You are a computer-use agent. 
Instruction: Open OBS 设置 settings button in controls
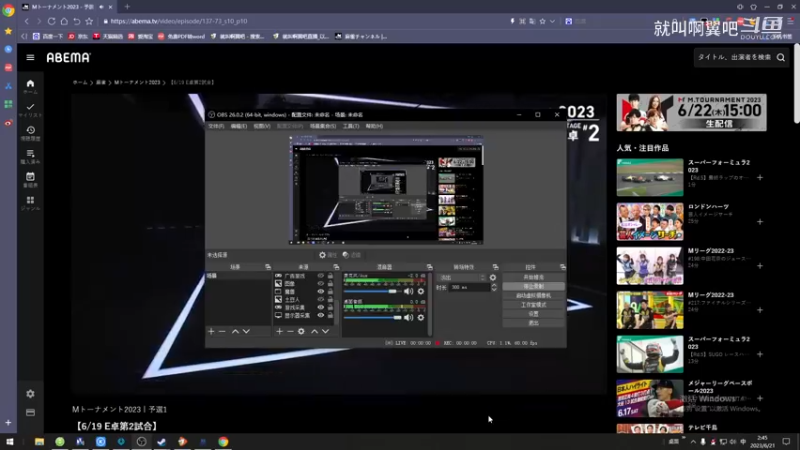(x=534, y=314)
